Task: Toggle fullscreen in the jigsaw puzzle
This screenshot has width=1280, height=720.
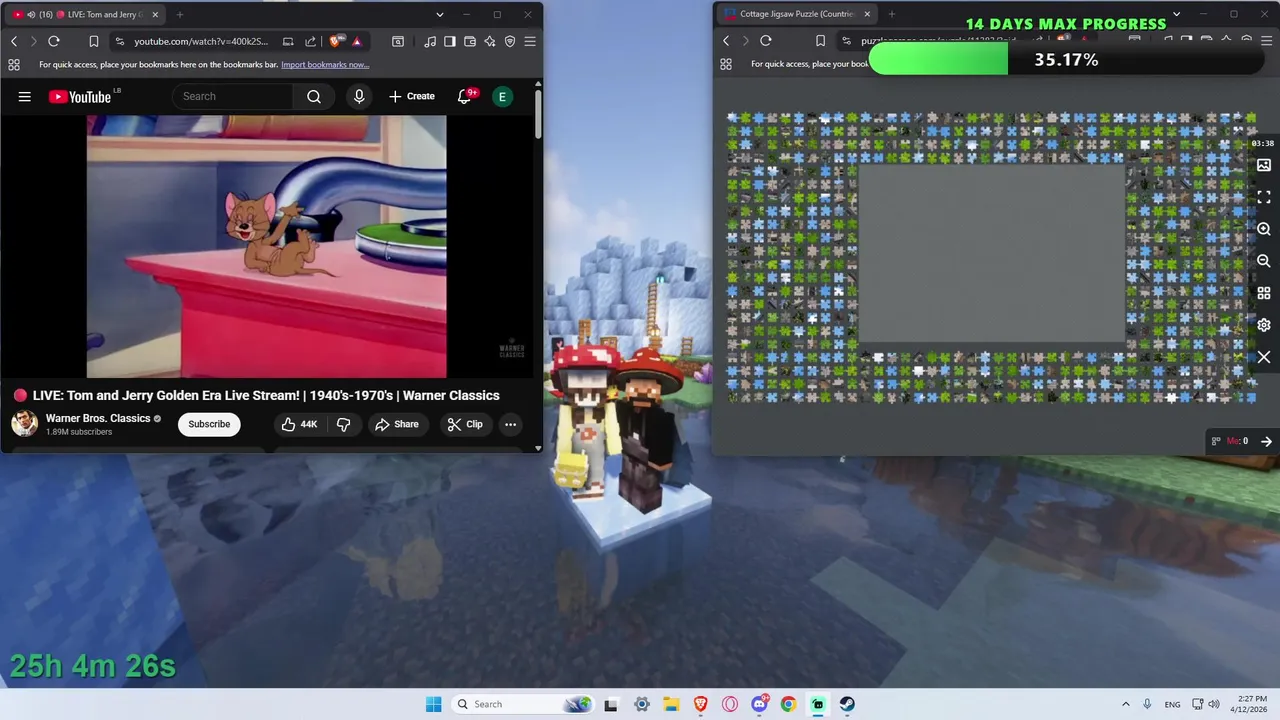Action: (x=1264, y=197)
